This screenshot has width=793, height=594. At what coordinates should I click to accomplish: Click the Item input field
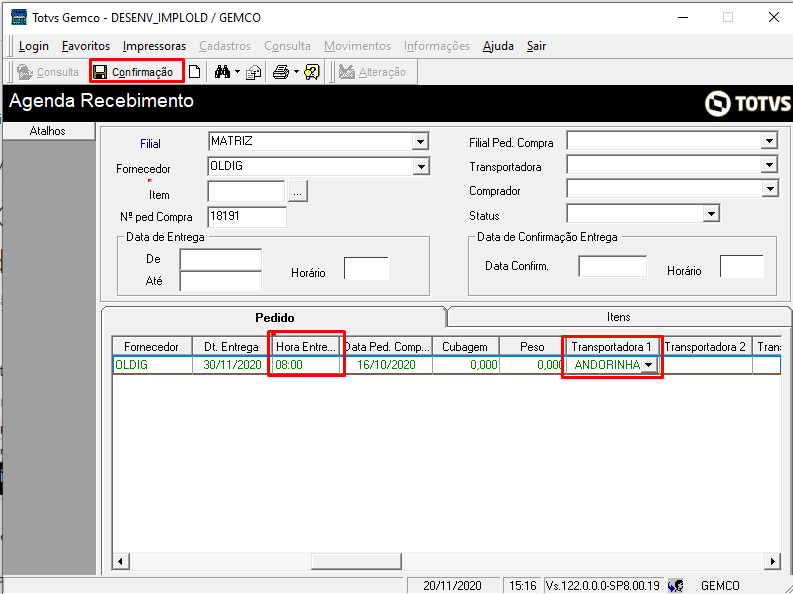(246, 192)
